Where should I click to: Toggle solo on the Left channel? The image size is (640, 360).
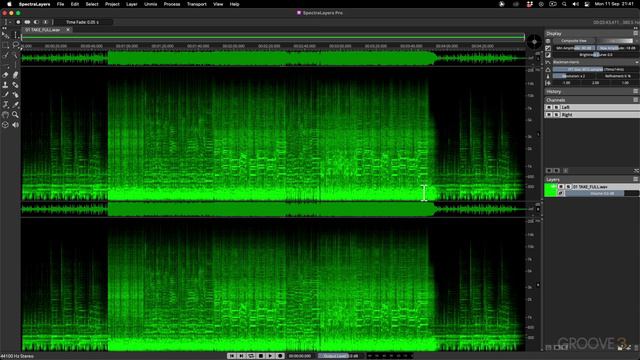[x=556, y=107]
